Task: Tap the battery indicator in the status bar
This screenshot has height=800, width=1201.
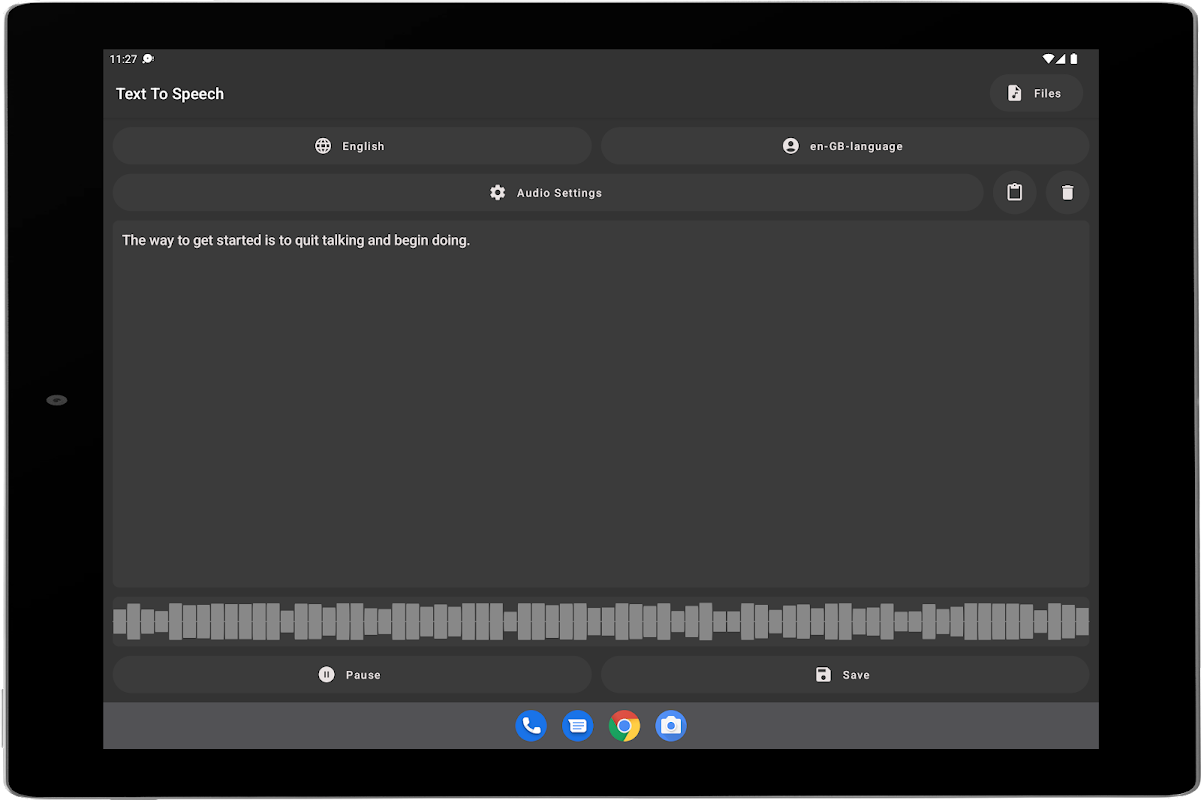Action: (x=1074, y=59)
